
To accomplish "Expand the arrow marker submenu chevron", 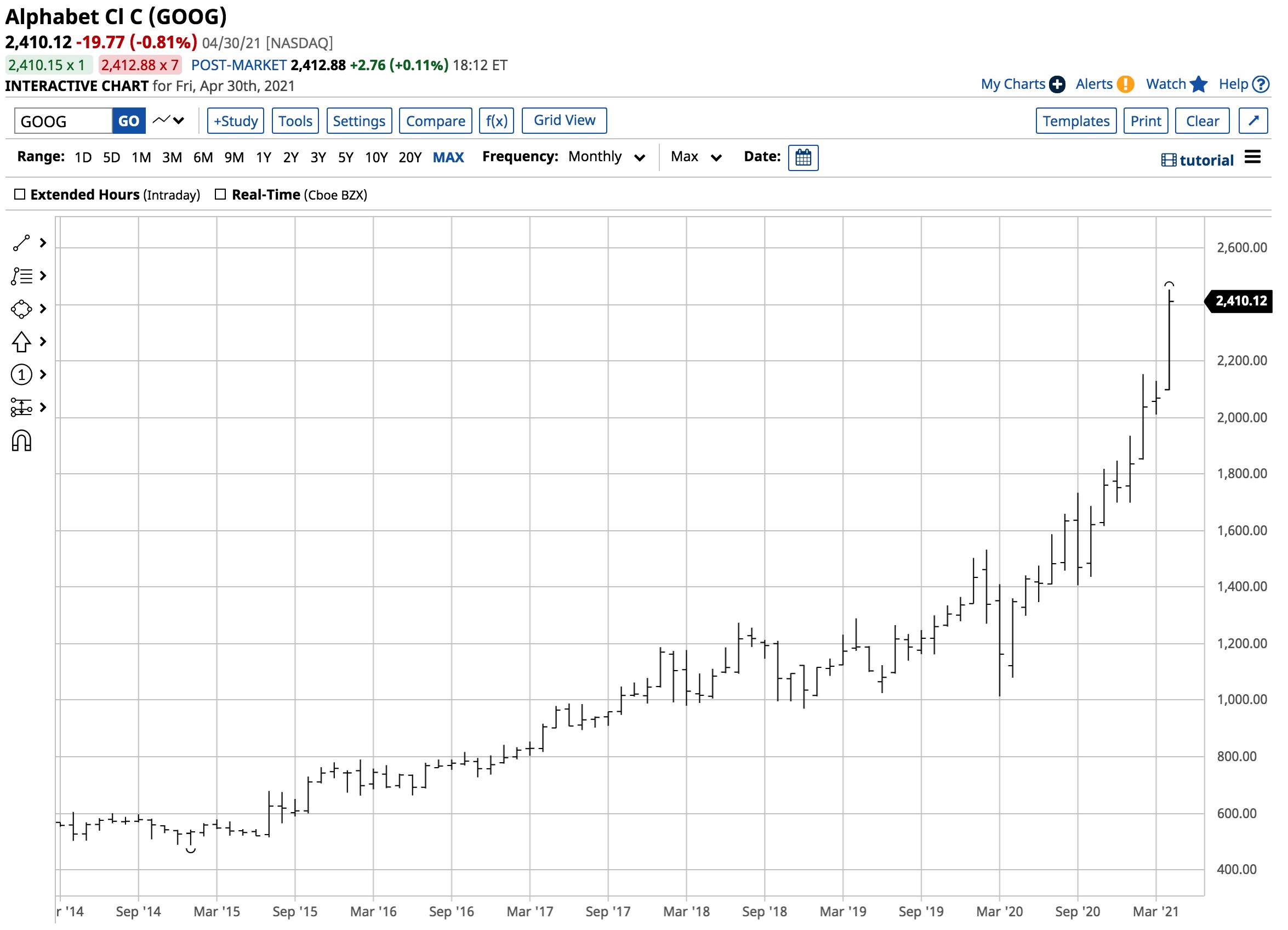I will [x=43, y=343].
